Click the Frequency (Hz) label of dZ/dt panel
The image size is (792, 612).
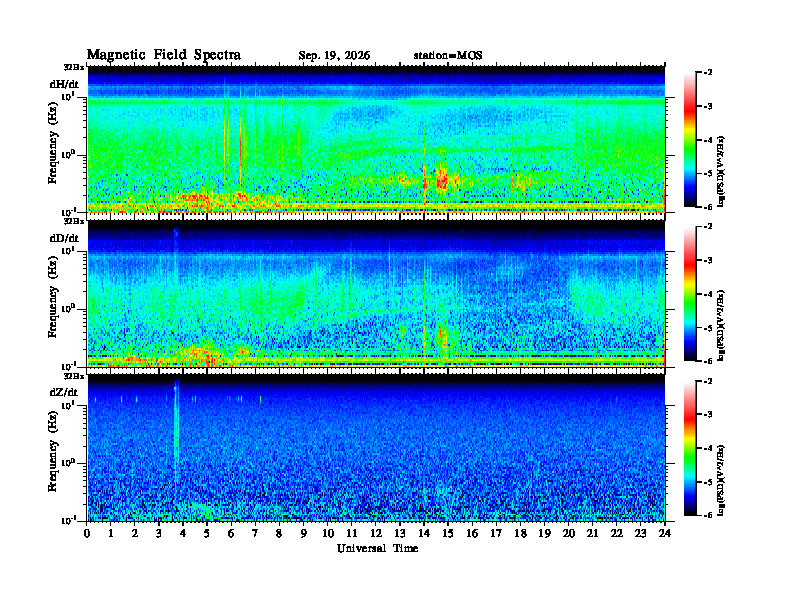[x=53, y=465]
